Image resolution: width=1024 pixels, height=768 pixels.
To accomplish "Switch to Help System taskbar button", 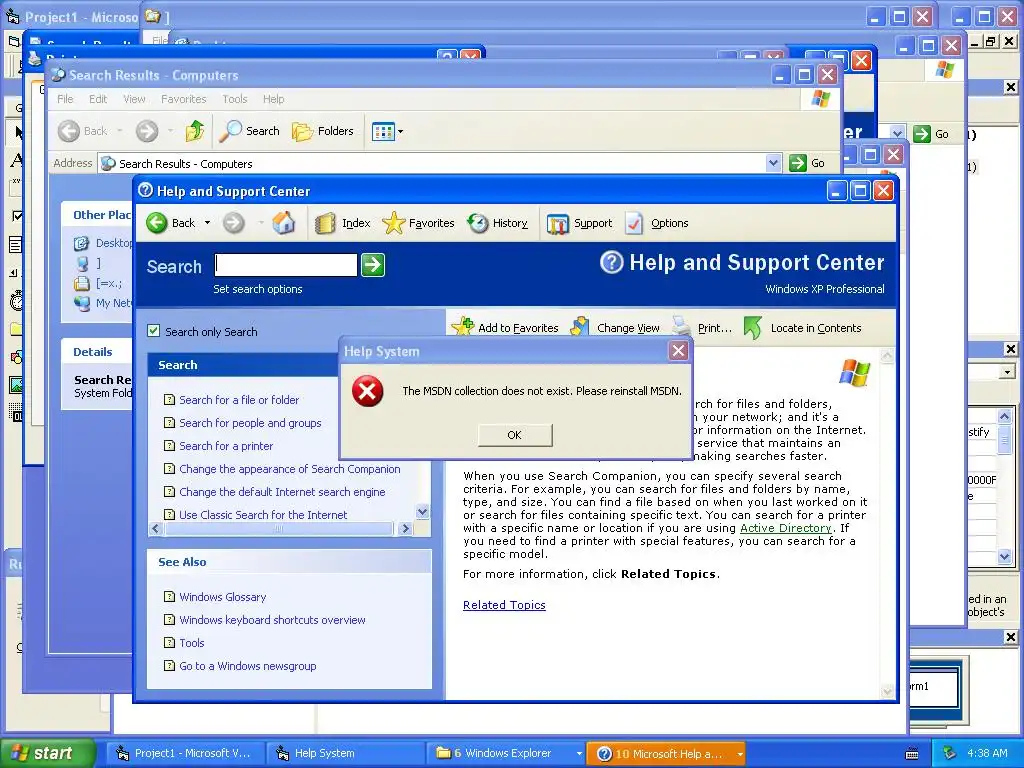I will [344, 754].
